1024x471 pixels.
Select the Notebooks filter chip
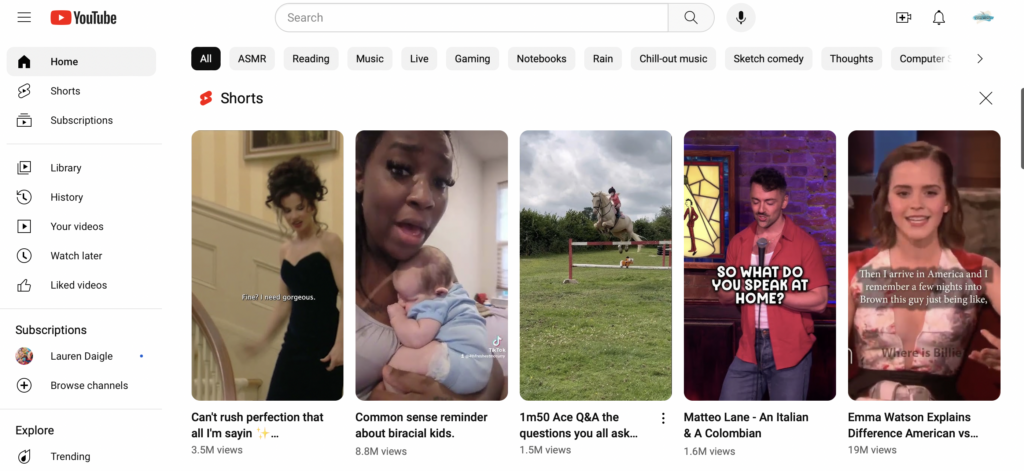tap(541, 59)
